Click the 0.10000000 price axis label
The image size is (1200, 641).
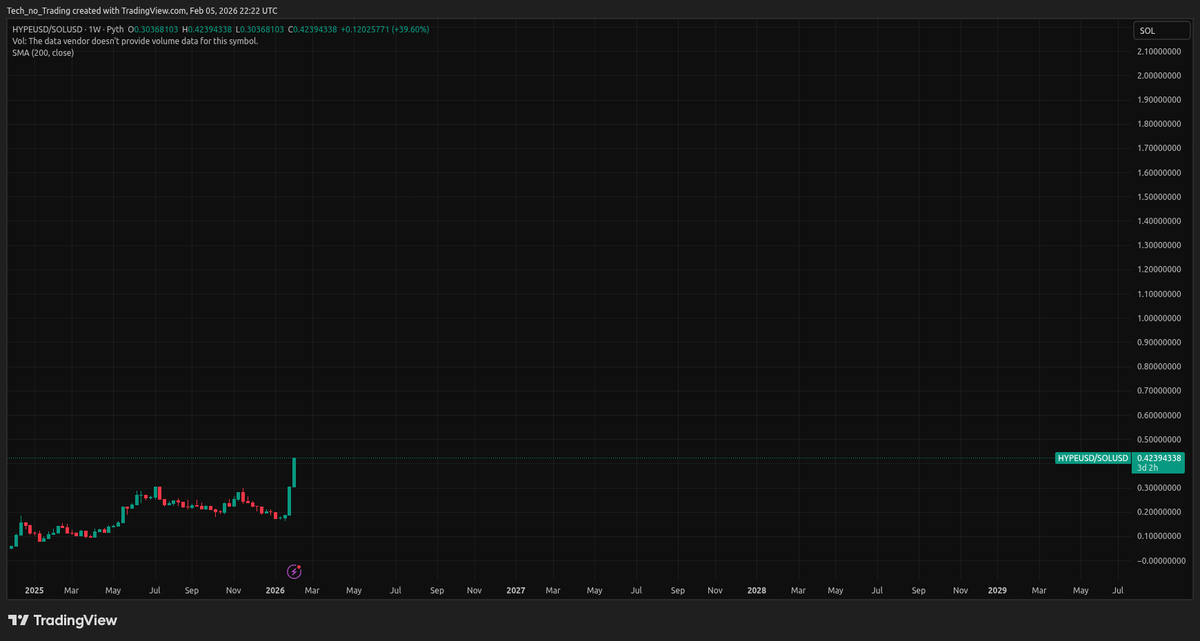coord(1161,536)
